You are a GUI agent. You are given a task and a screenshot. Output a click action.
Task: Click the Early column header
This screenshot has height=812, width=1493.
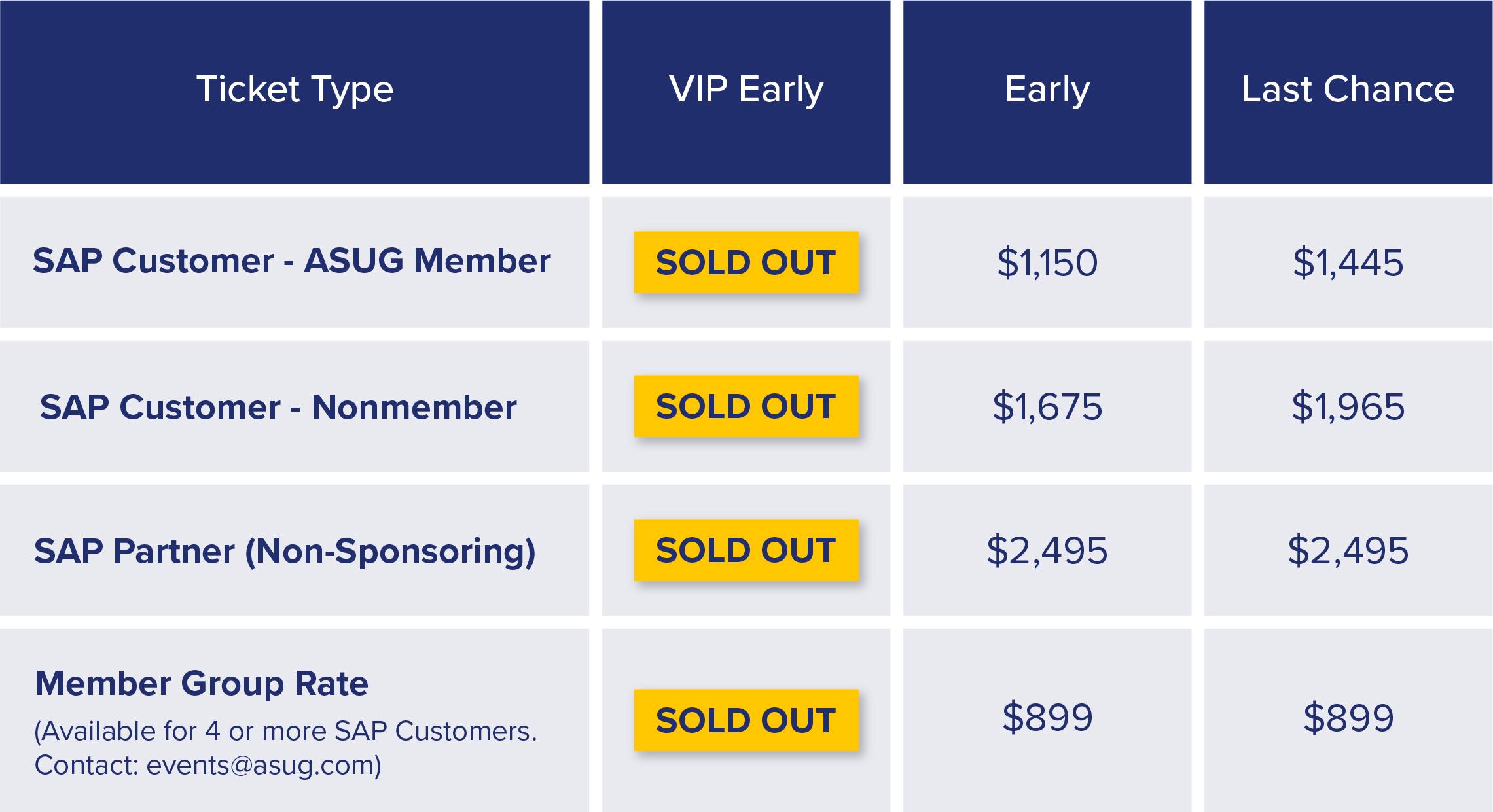1047,92
